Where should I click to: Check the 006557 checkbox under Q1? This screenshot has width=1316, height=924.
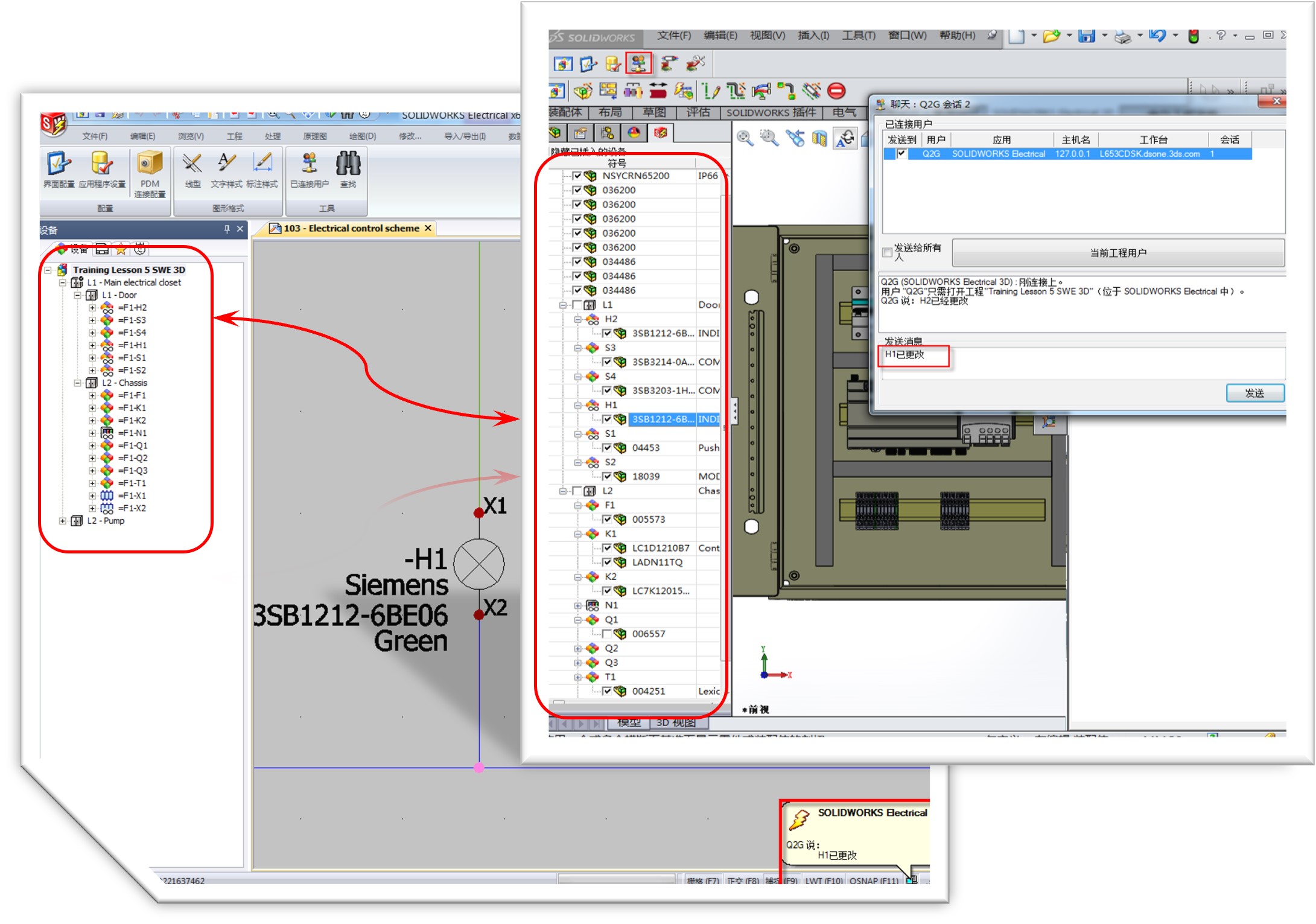click(x=606, y=634)
